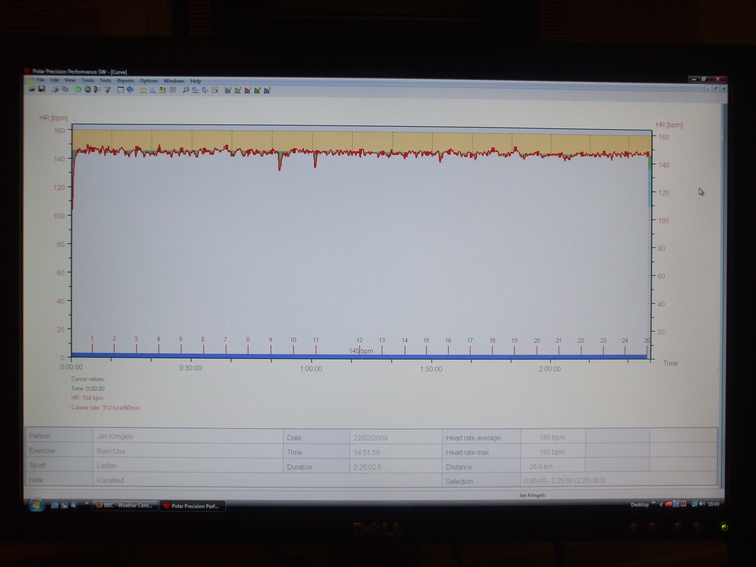The height and width of the screenshot is (567, 756).
Task: Open the Windows Start orb
Action: (36, 505)
